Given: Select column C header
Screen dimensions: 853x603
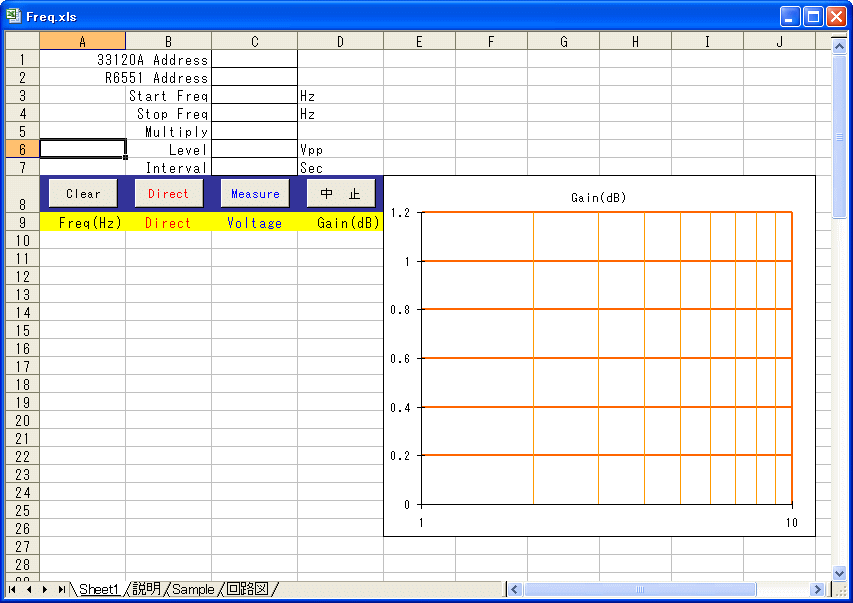Looking at the screenshot, I should point(255,41).
